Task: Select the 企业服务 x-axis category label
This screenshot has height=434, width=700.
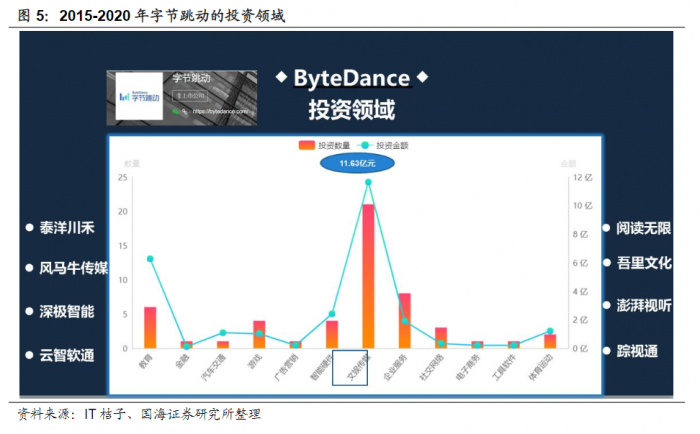Action: tap(395, 367)
